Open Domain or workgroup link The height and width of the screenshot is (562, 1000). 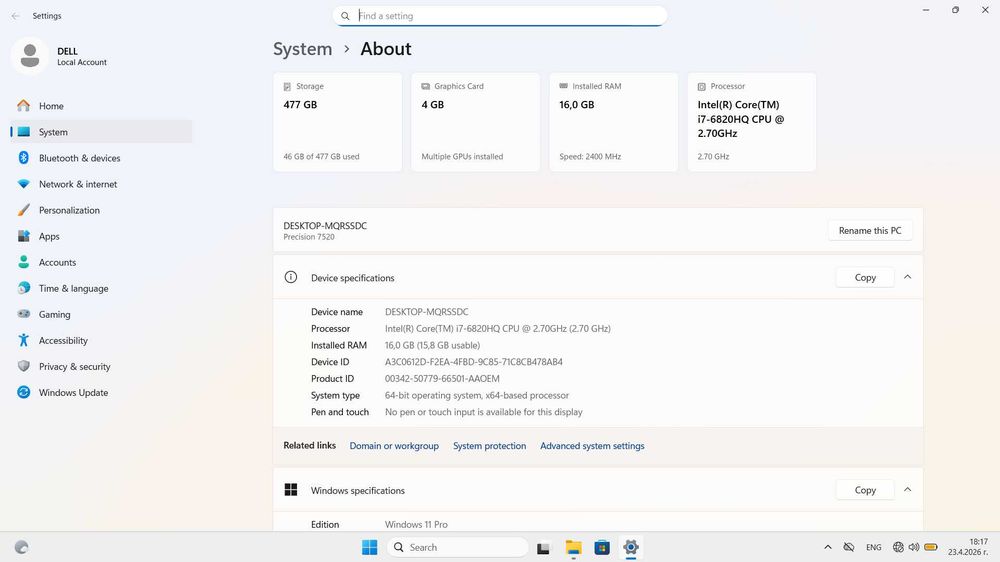point(394,446)
